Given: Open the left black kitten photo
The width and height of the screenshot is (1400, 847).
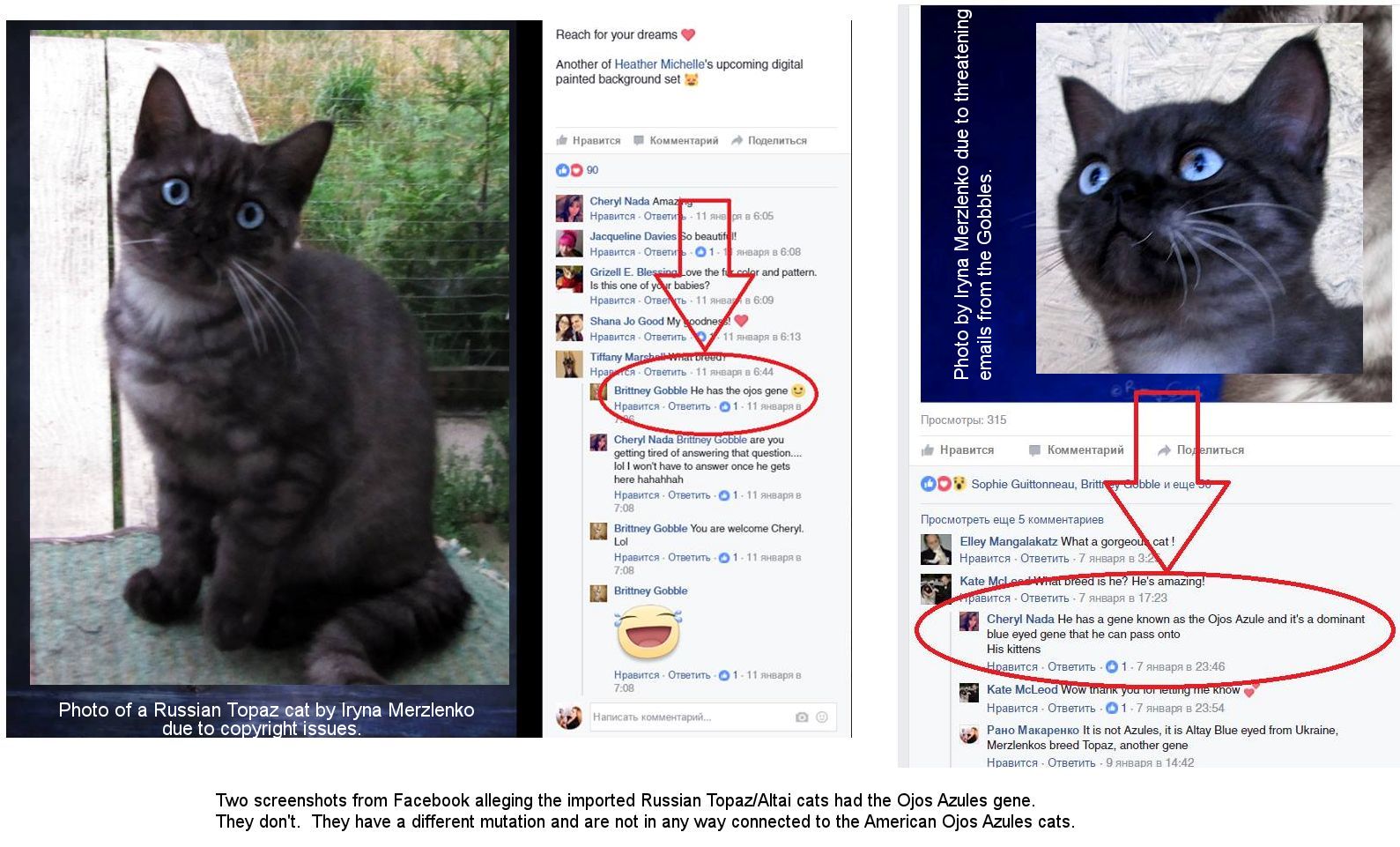Looking at the screenshot, I should [270, 357].
